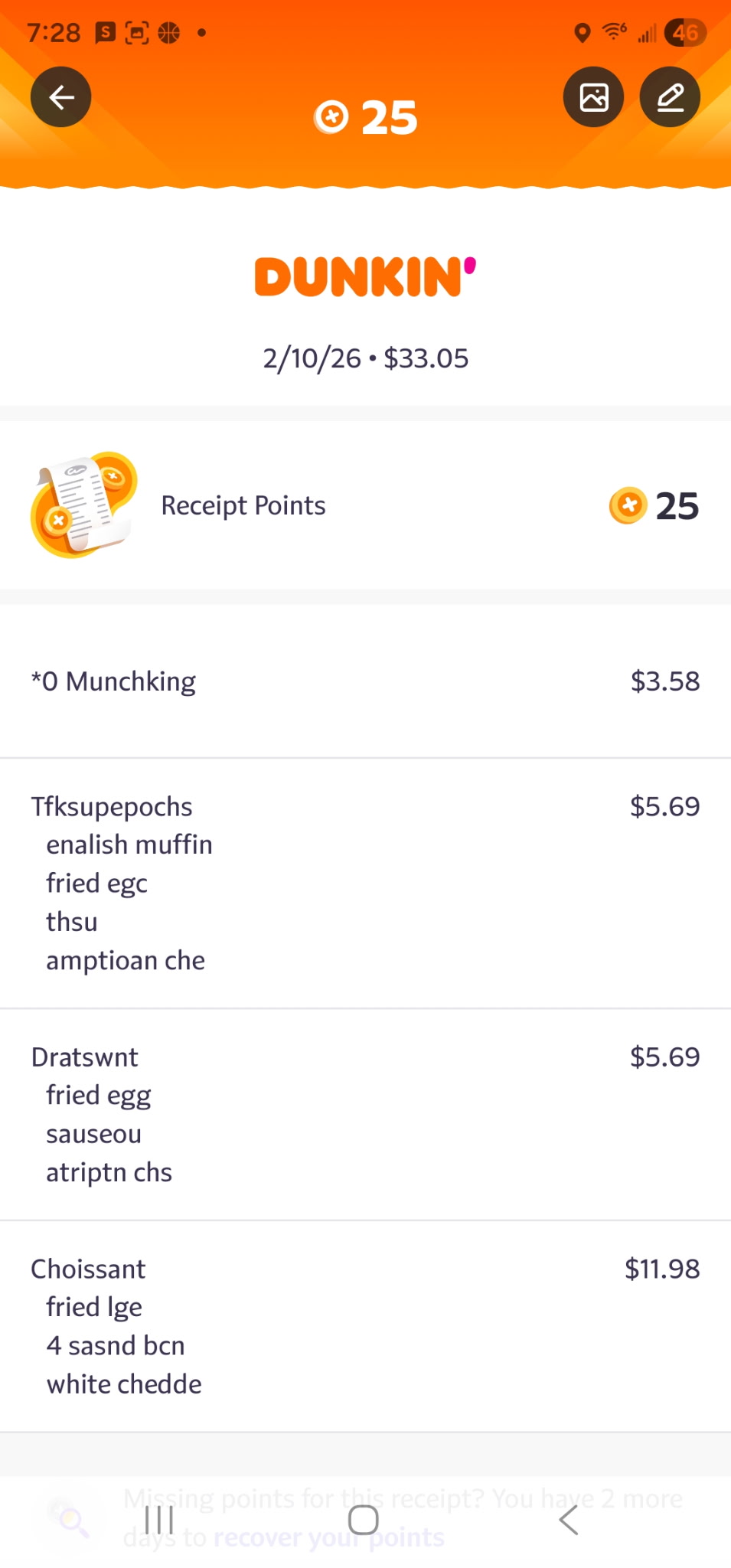Select the Tfksupepochs item

pyautogui.click(x=112, y=807)
